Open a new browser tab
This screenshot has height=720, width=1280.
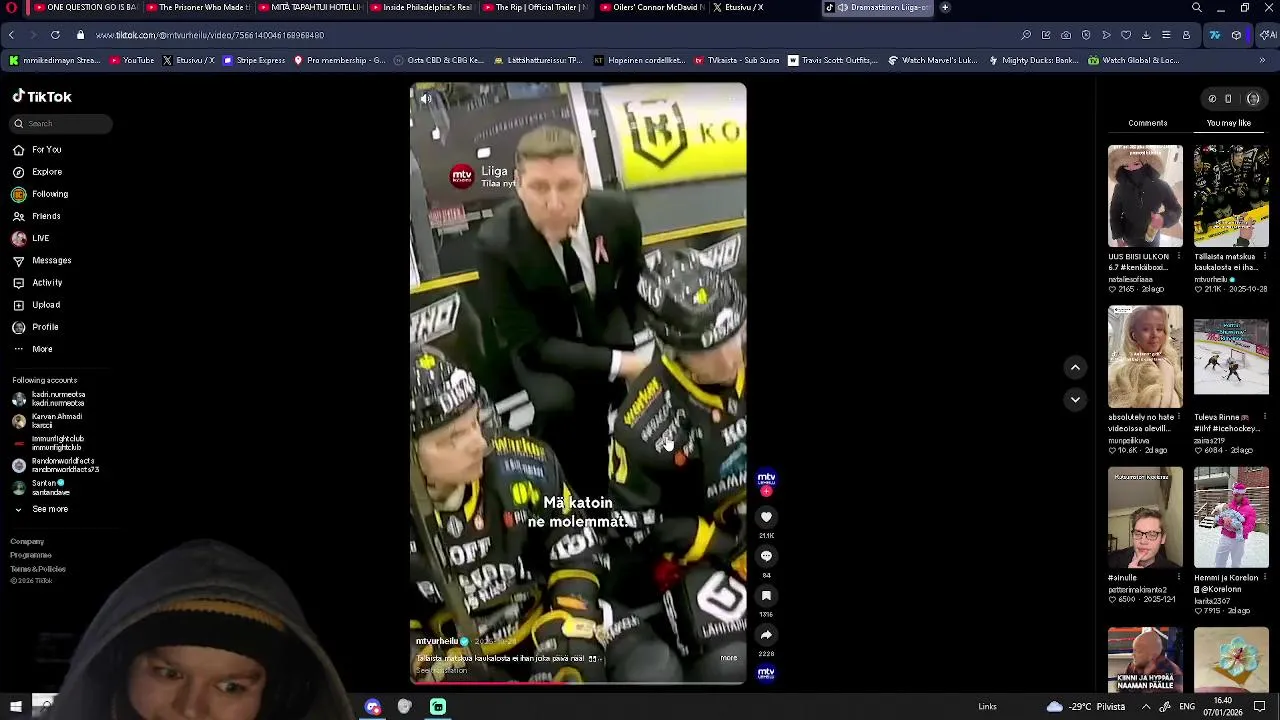tap(945, 7)
